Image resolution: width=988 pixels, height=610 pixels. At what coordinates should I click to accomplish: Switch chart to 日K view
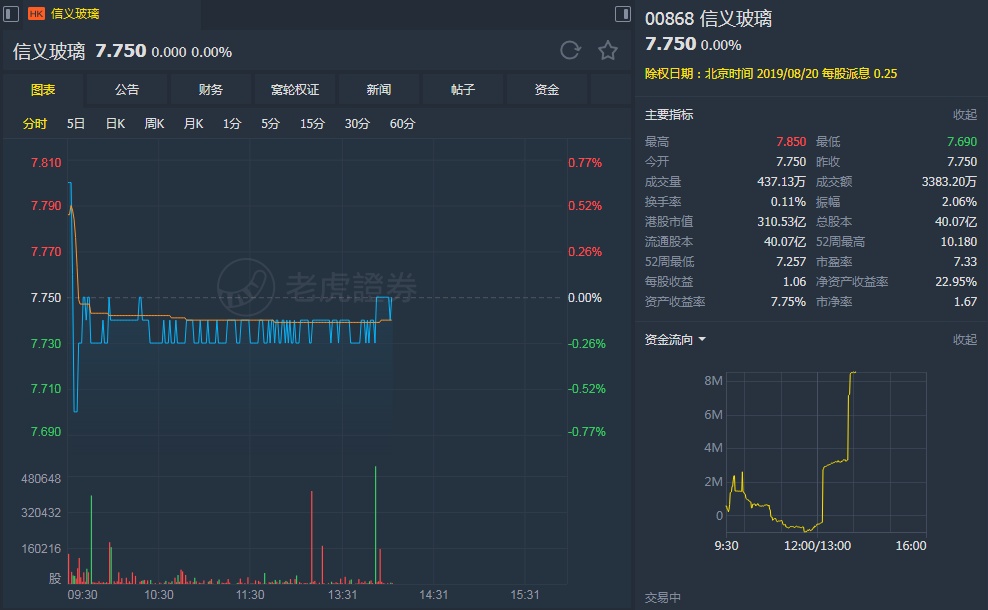115,124
